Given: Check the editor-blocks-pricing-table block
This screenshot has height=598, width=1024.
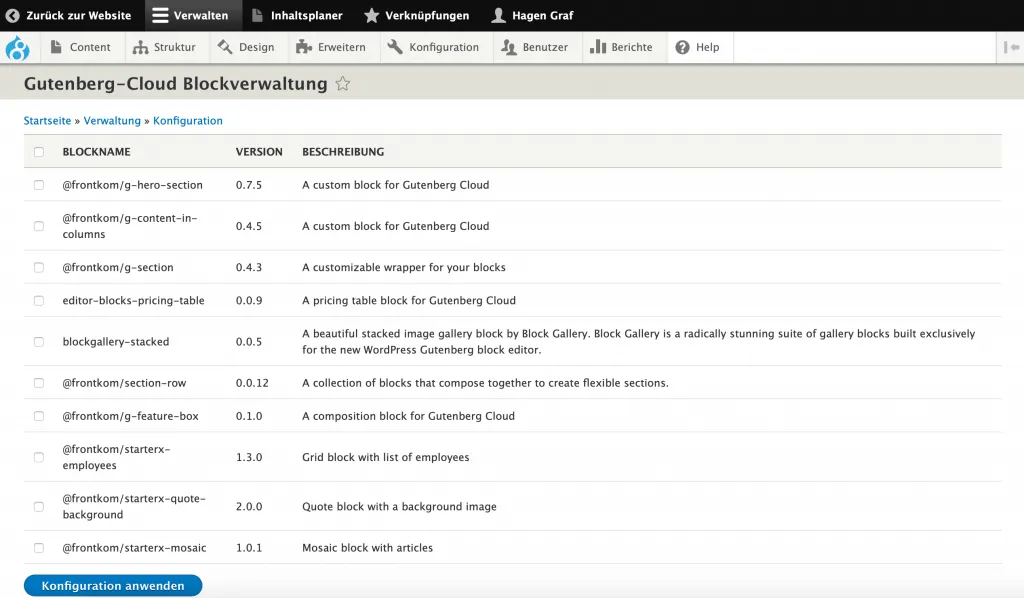Looking at the screenshot, I should (x=39, y=300).
